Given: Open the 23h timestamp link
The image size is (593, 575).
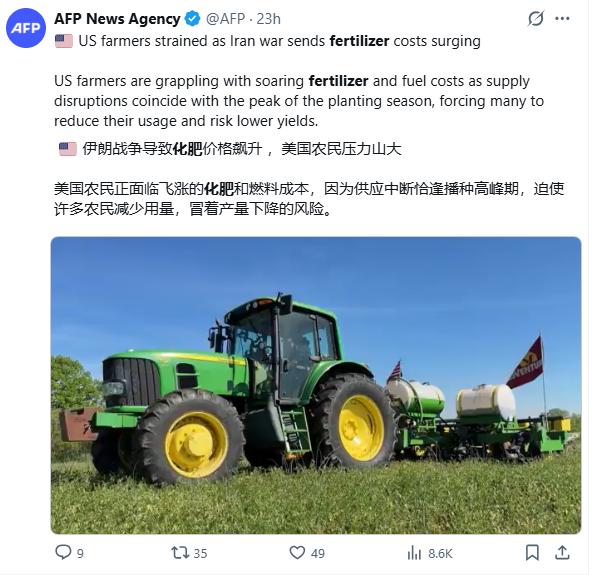Looking at the screenshot, I should coord(269,19).
